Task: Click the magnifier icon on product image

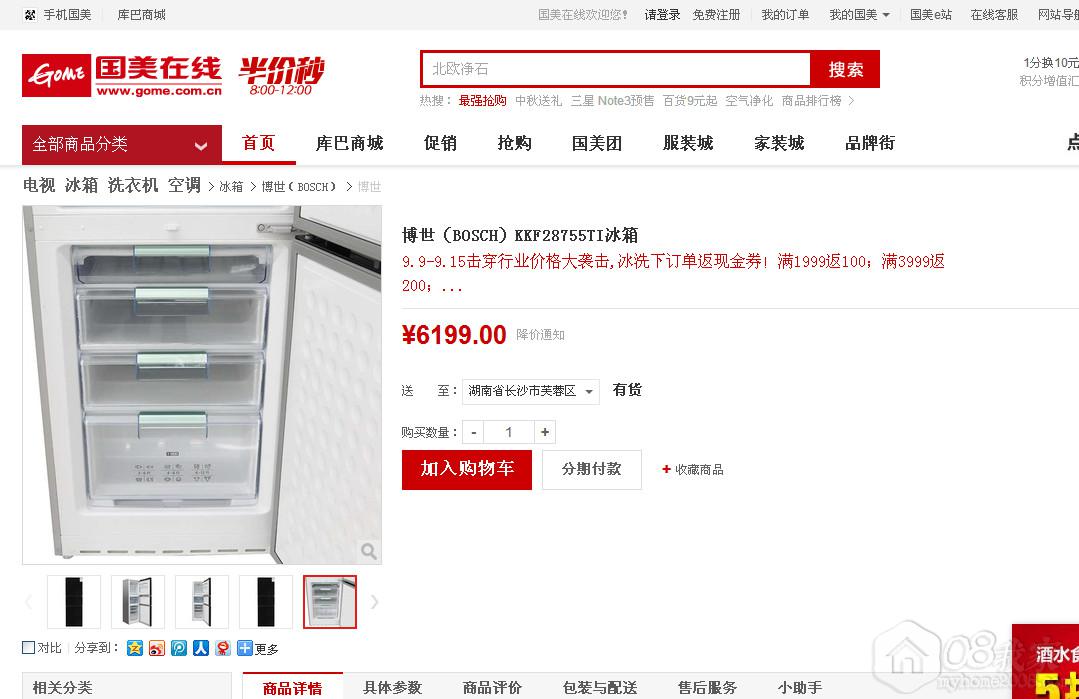Action: tap(369, 550)
